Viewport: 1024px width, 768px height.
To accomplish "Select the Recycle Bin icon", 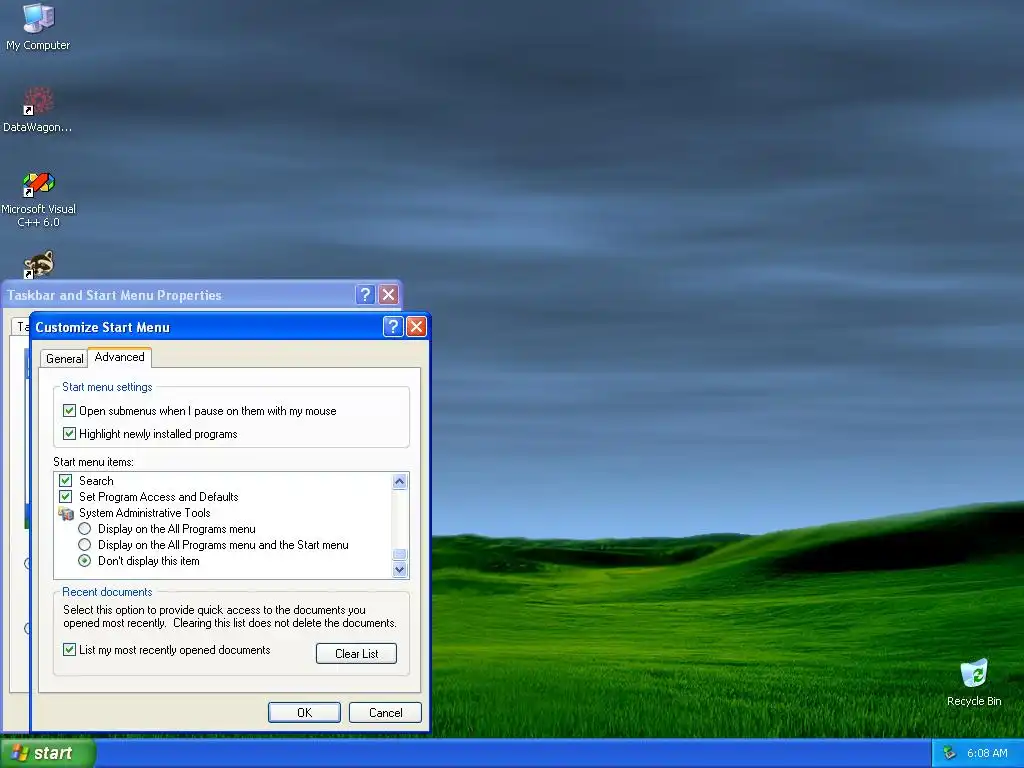I will 974,682.
